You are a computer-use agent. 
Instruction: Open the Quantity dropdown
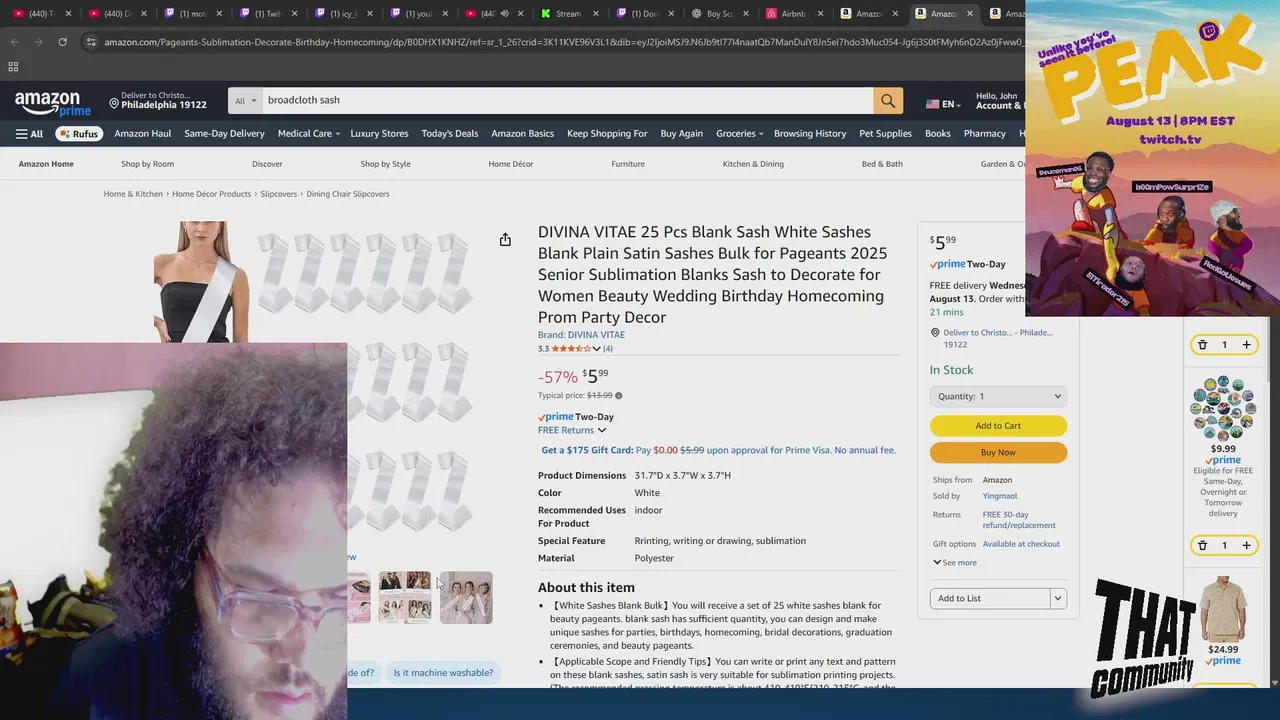coord(998,396)
